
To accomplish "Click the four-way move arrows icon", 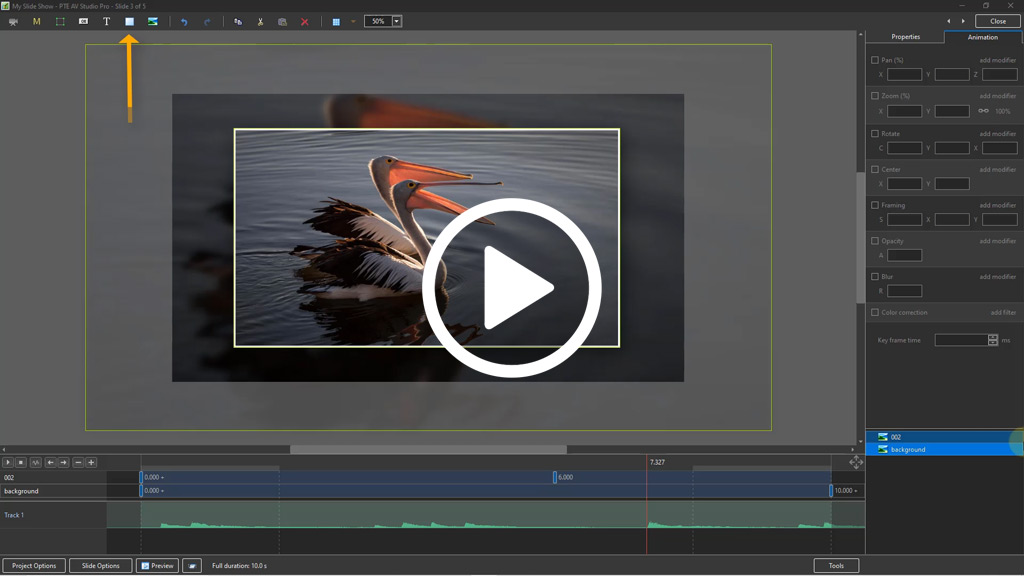I will (x=856, y=462).
